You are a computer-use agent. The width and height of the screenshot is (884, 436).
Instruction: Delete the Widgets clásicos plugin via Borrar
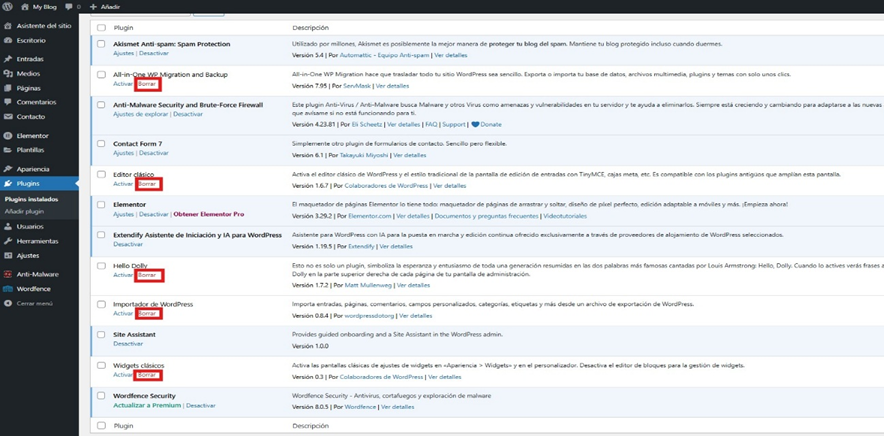(148, 375)
